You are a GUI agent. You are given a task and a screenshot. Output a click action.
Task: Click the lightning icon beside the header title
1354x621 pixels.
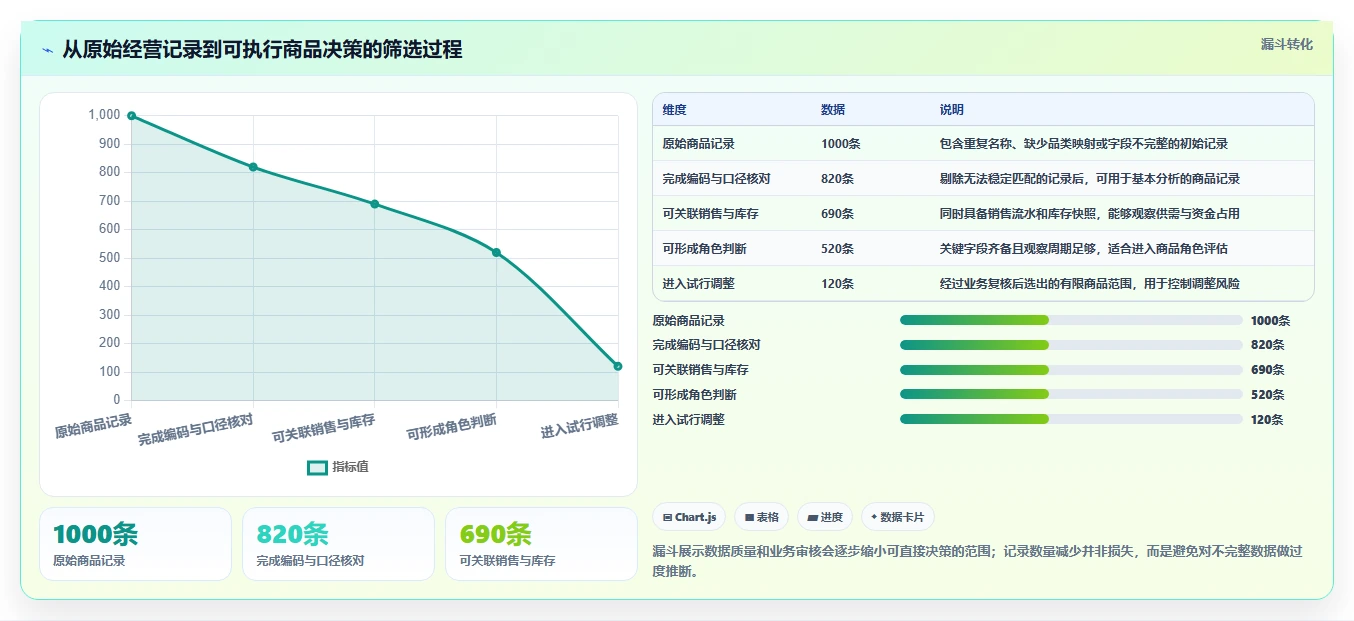[47, 50]
